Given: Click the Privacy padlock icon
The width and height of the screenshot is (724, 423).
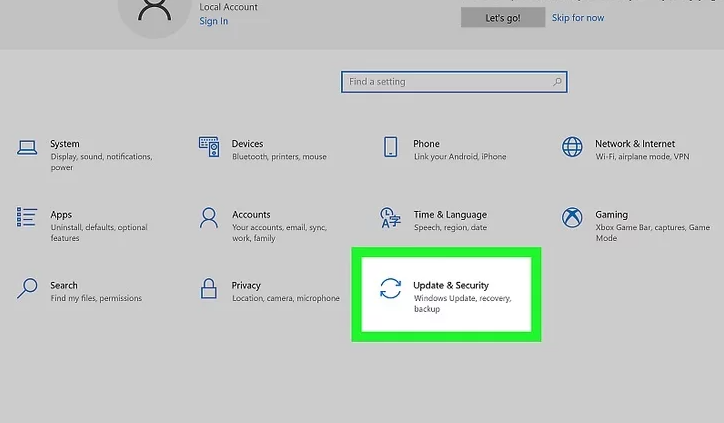Looking at the screenshot, I should coord(209,288).
